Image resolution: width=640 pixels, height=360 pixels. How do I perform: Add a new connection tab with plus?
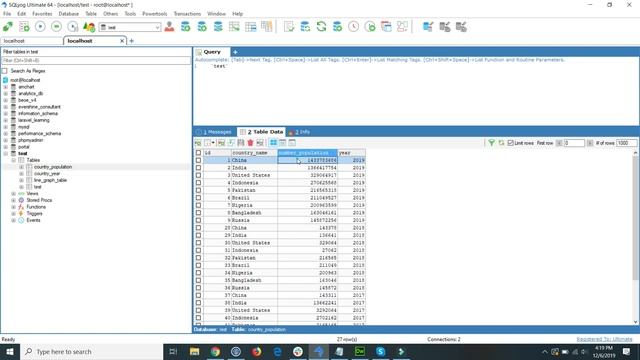[131, 41]
